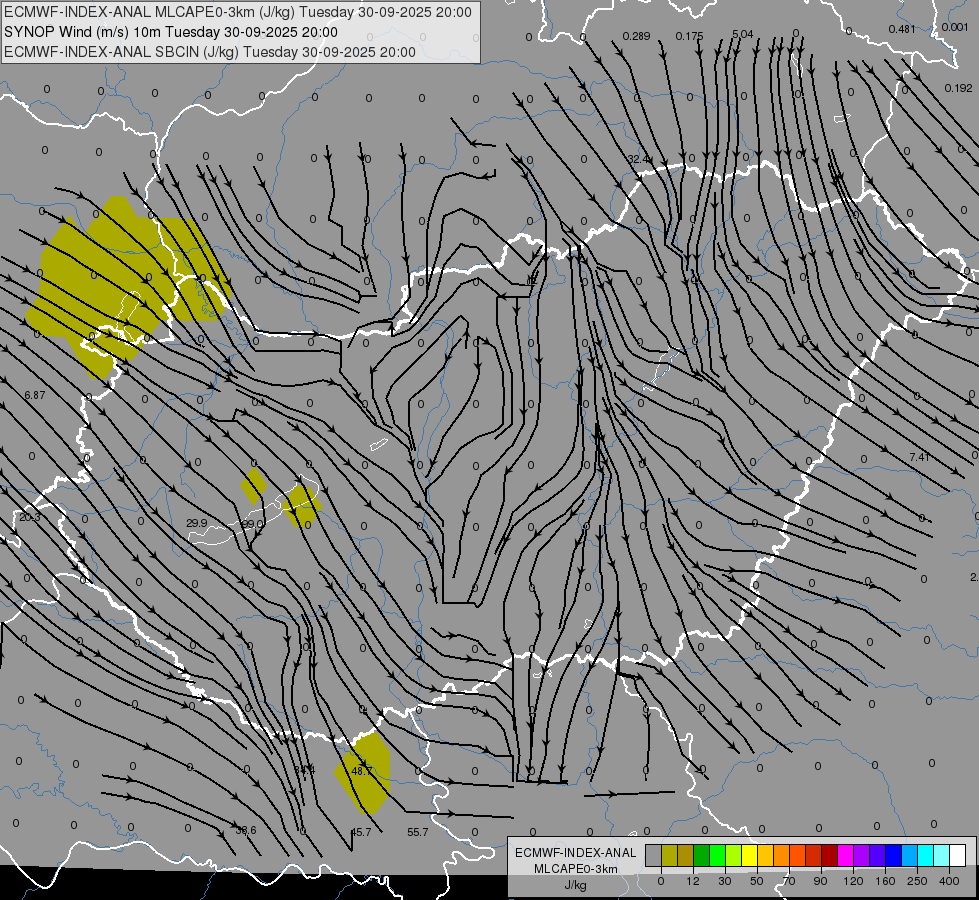
Task: Click the 0.001 data value
Action: pos(955,27)
